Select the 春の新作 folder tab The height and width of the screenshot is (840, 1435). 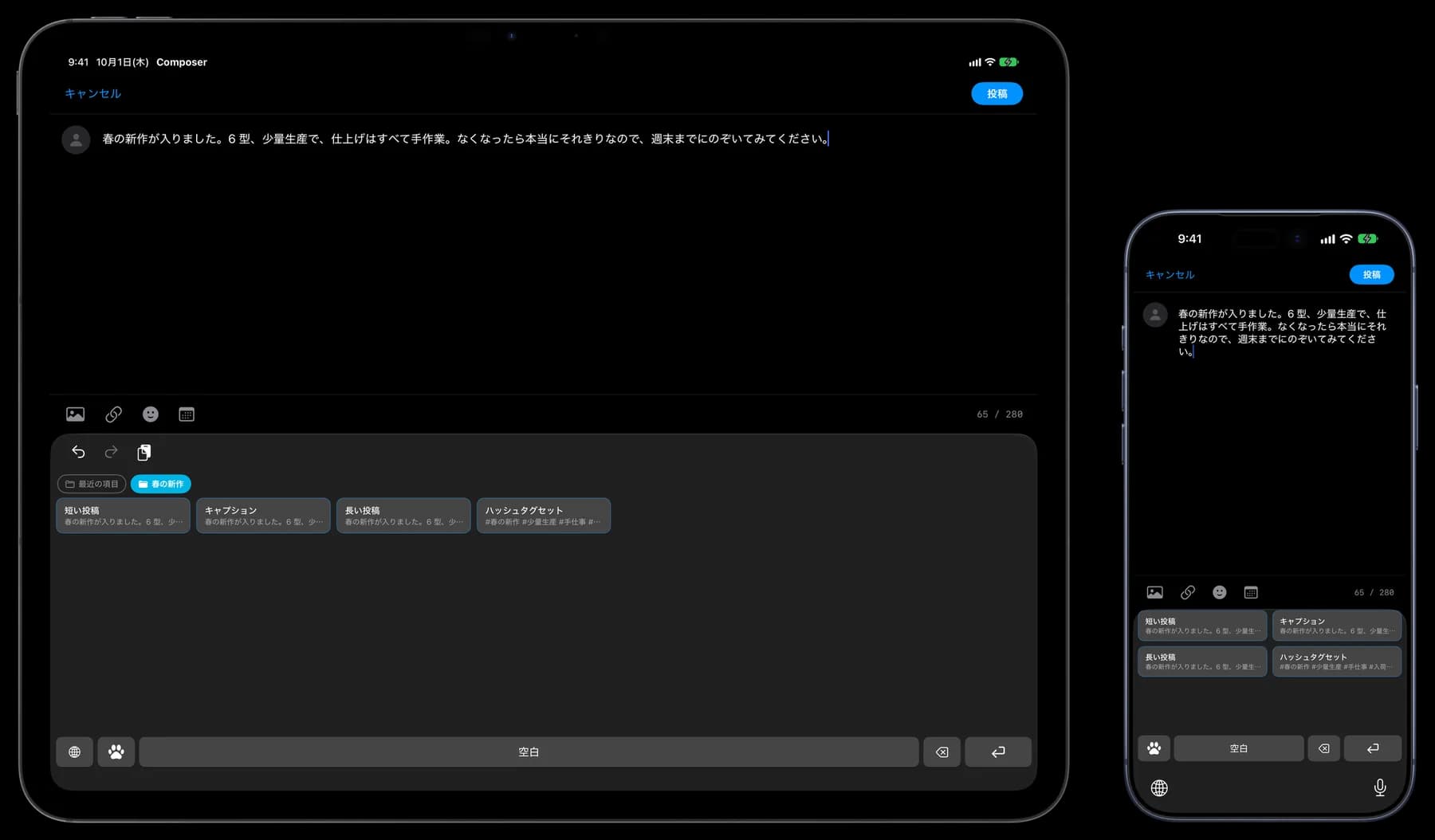click(161, 484)
